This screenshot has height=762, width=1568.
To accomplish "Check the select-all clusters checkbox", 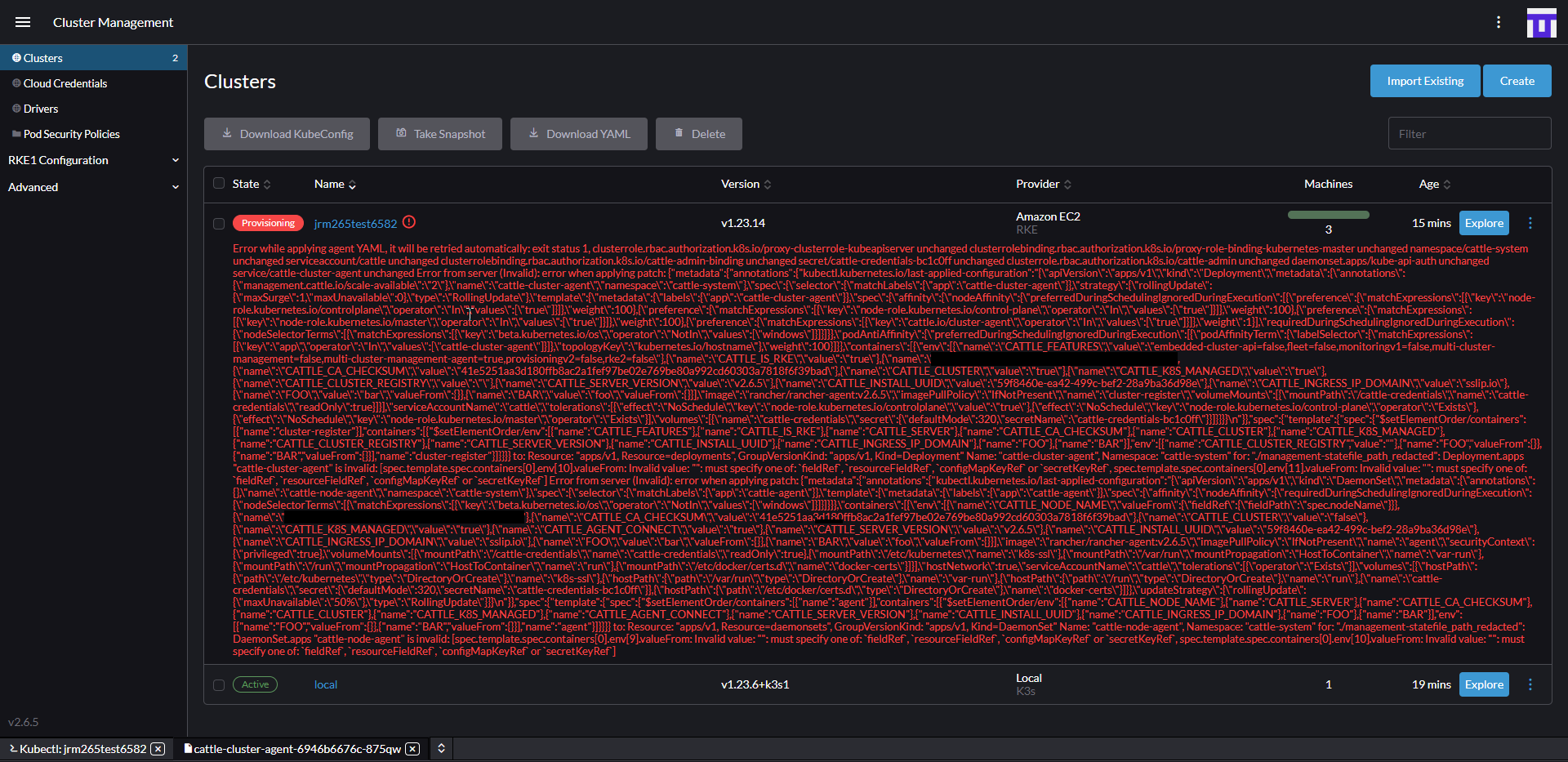I will (x=218, y=183).
